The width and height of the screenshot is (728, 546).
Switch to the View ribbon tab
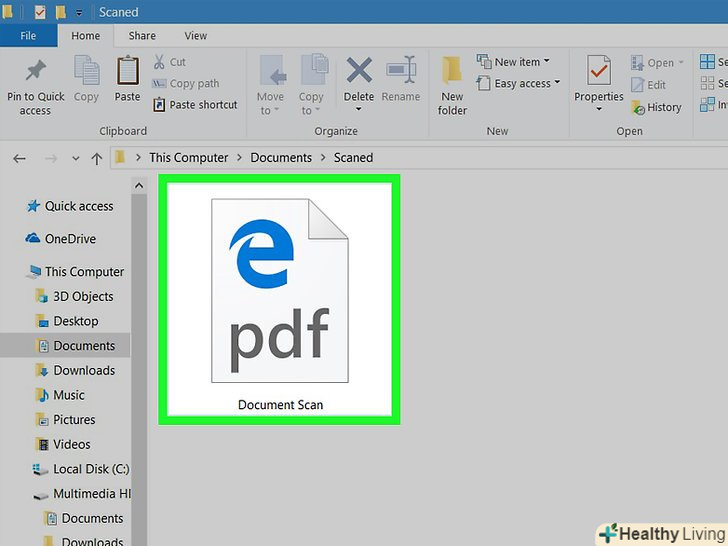(195, 36)
